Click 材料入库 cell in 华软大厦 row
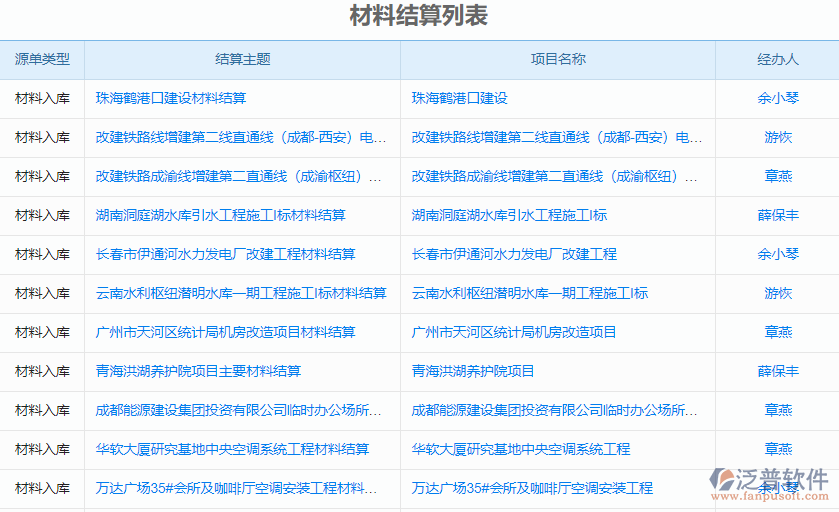Image resolution: width=839 pixels, height=512 pixels. (42, 449)
